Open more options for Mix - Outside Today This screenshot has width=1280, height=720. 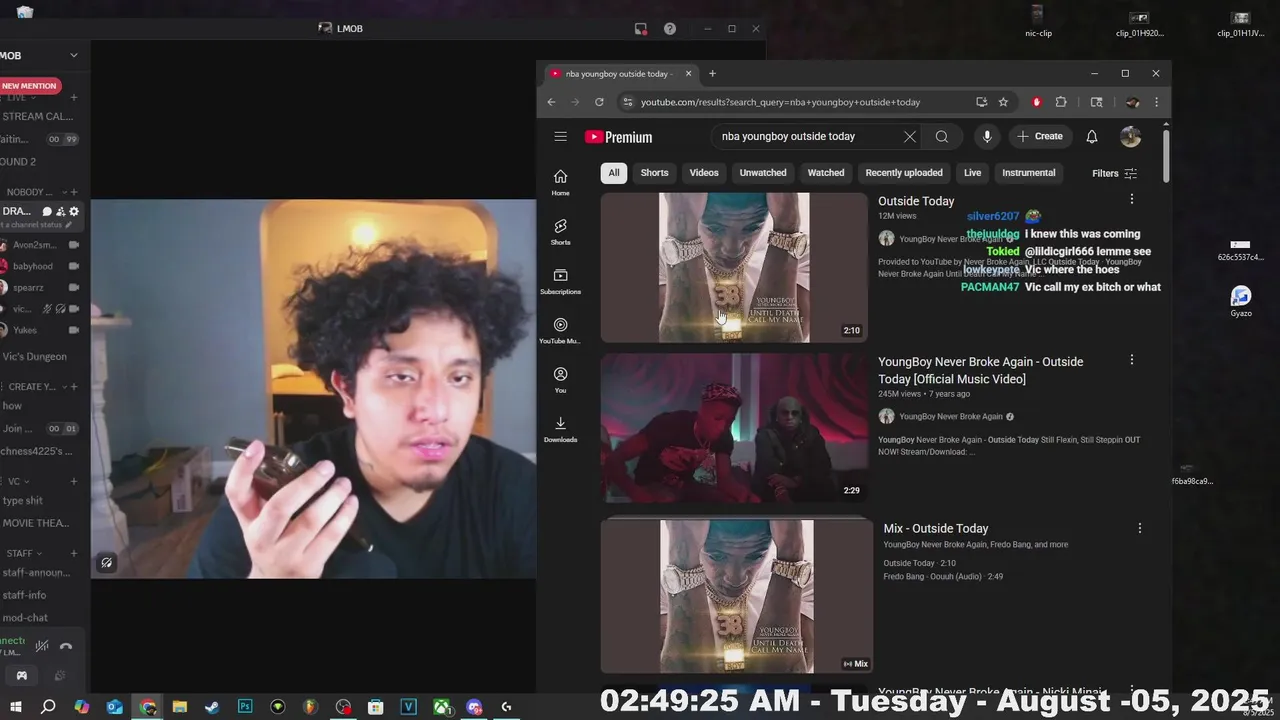tap(1139, 528)
